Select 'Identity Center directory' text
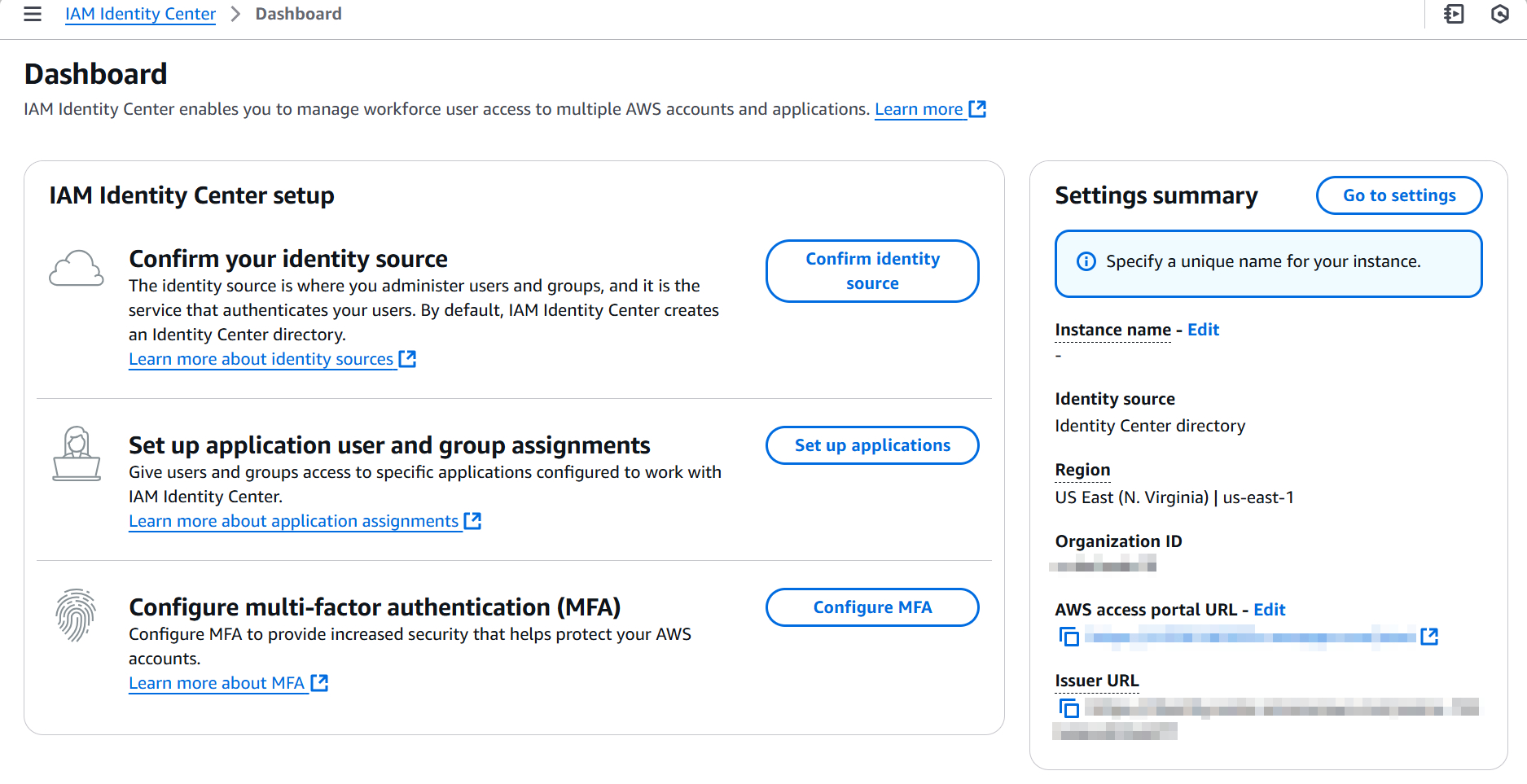Viewport: 1527px width, 784px height. click(1150, 426)
